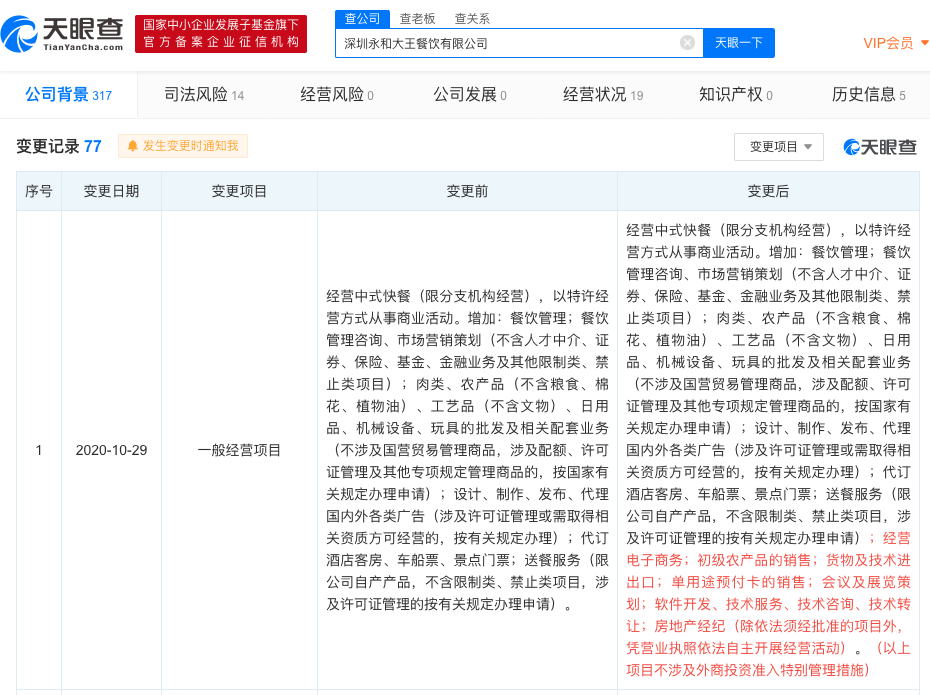Expand the 变更项目 filter dropdown
930x695 pixels.
coord(778,146)
